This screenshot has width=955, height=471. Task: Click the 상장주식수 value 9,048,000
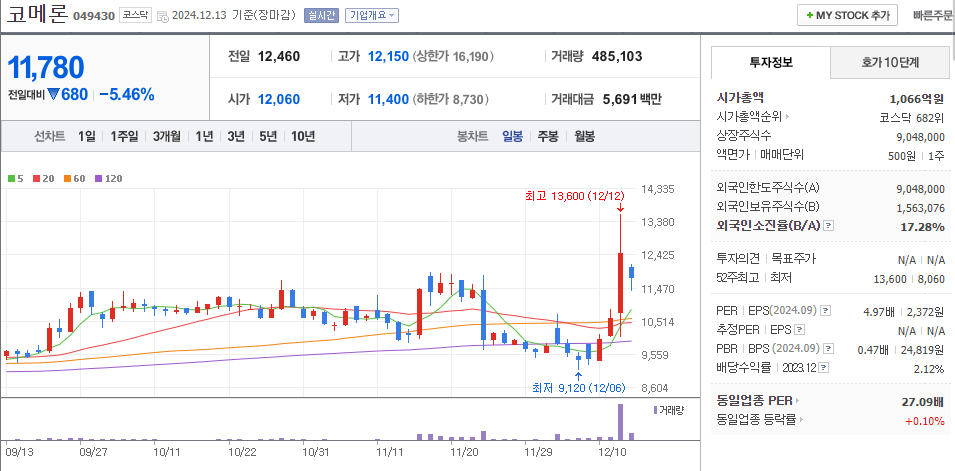[x=920, y=137]
